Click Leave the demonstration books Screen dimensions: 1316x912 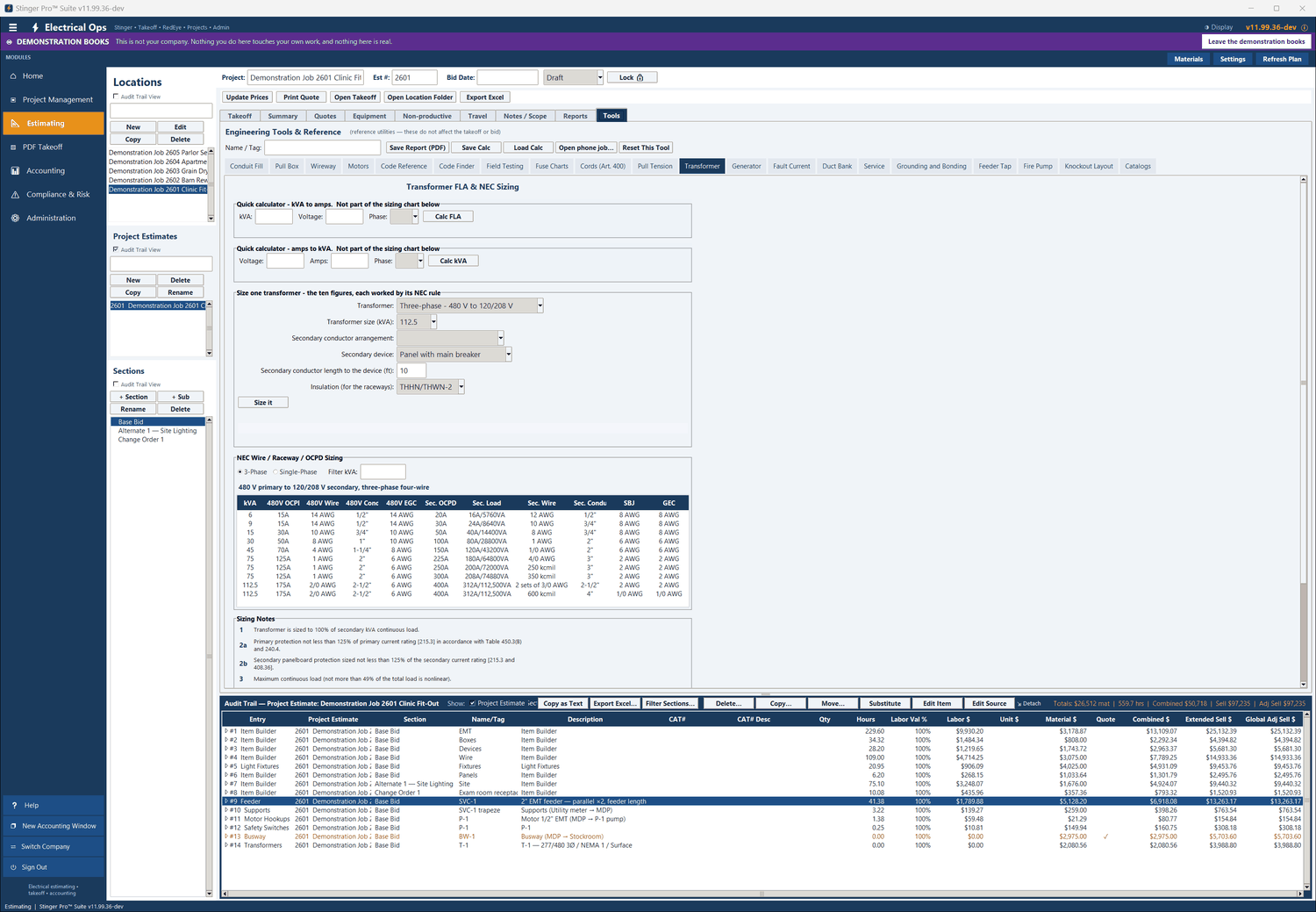coord(1256,41)
